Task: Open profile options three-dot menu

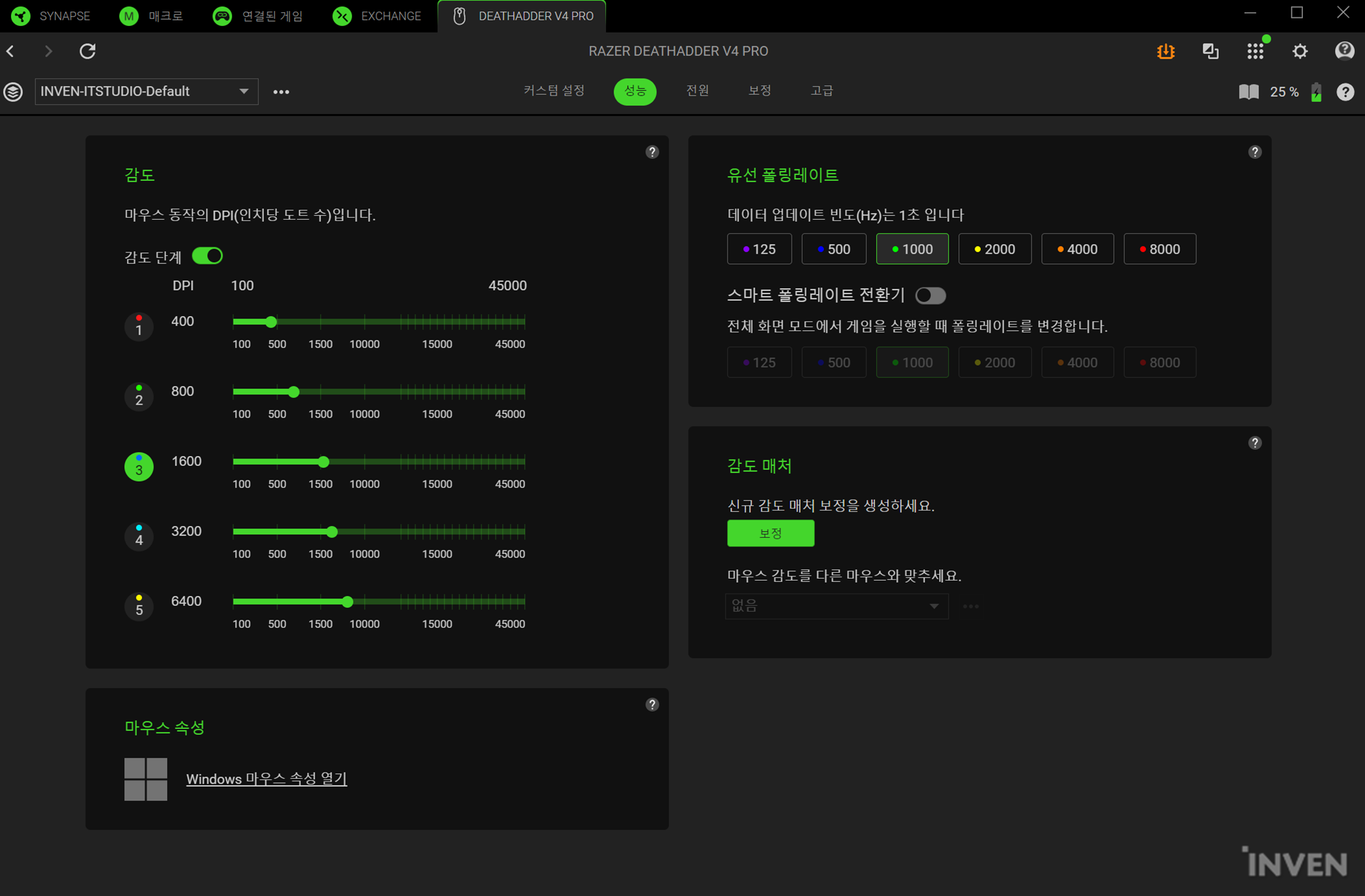Action: tap(281, 91)
